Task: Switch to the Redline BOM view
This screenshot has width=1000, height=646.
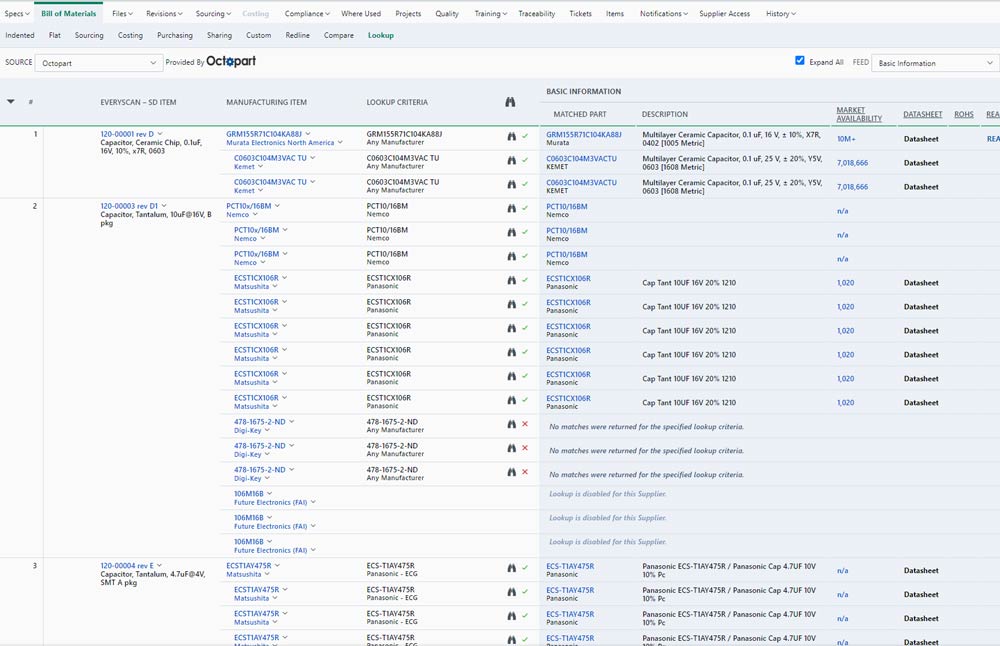Action: [297, 35]
